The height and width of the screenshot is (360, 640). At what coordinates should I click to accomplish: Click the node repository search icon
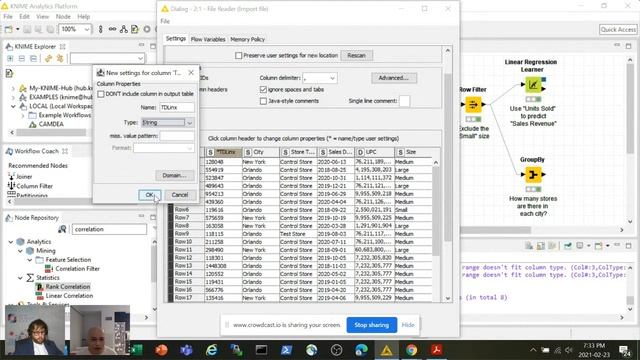tap(62, 229)
